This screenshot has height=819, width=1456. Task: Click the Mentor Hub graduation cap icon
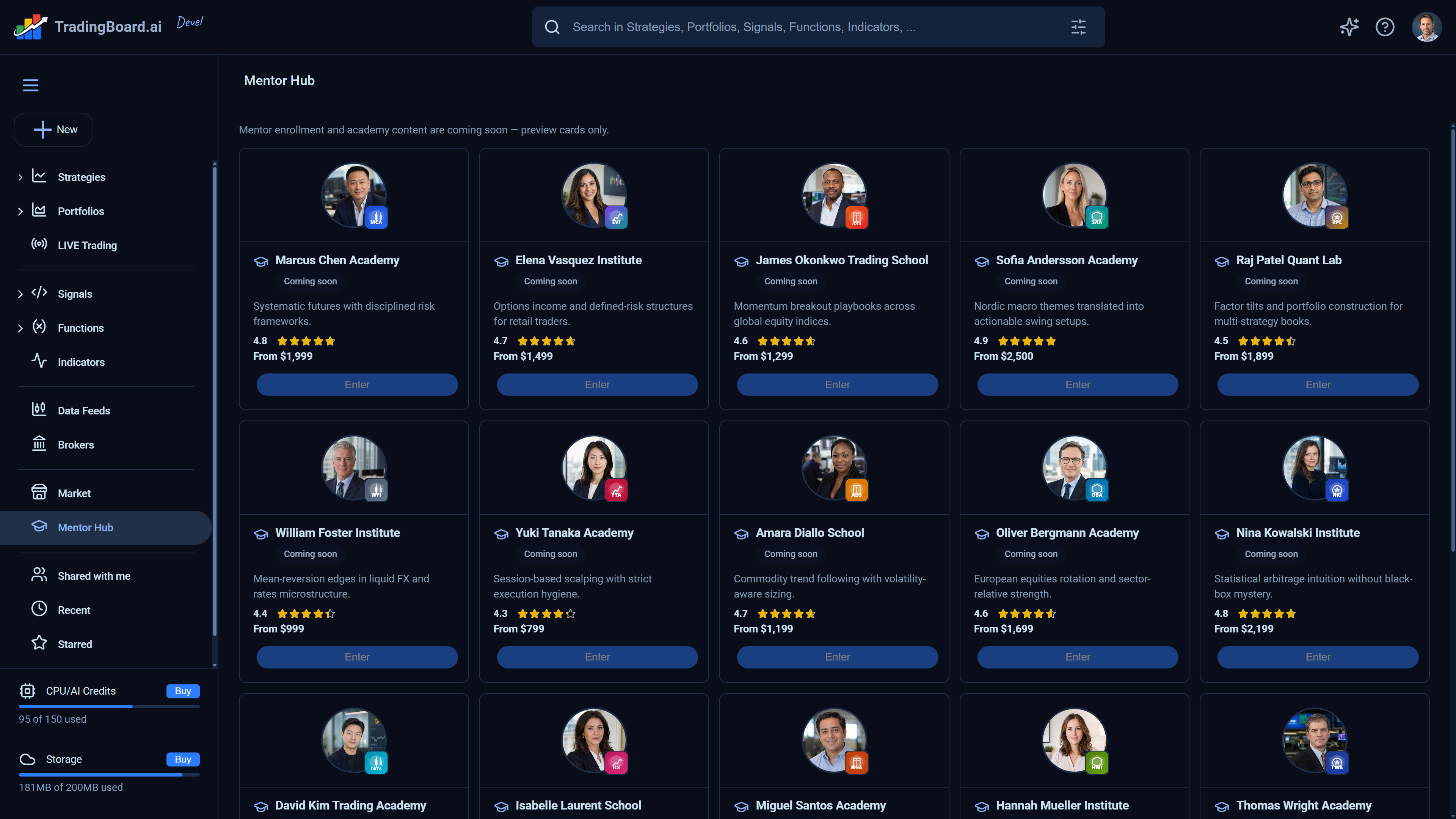pos(39,526)
